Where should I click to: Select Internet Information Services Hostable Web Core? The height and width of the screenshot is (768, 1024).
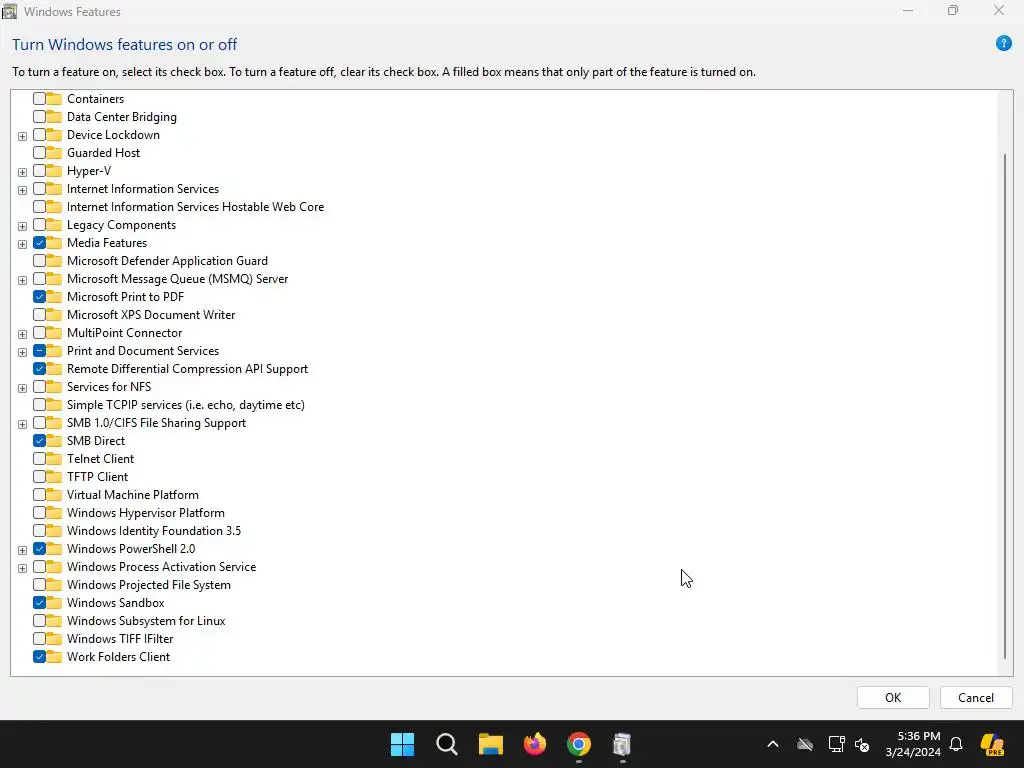pyautogui.click(x=195, y=206)
